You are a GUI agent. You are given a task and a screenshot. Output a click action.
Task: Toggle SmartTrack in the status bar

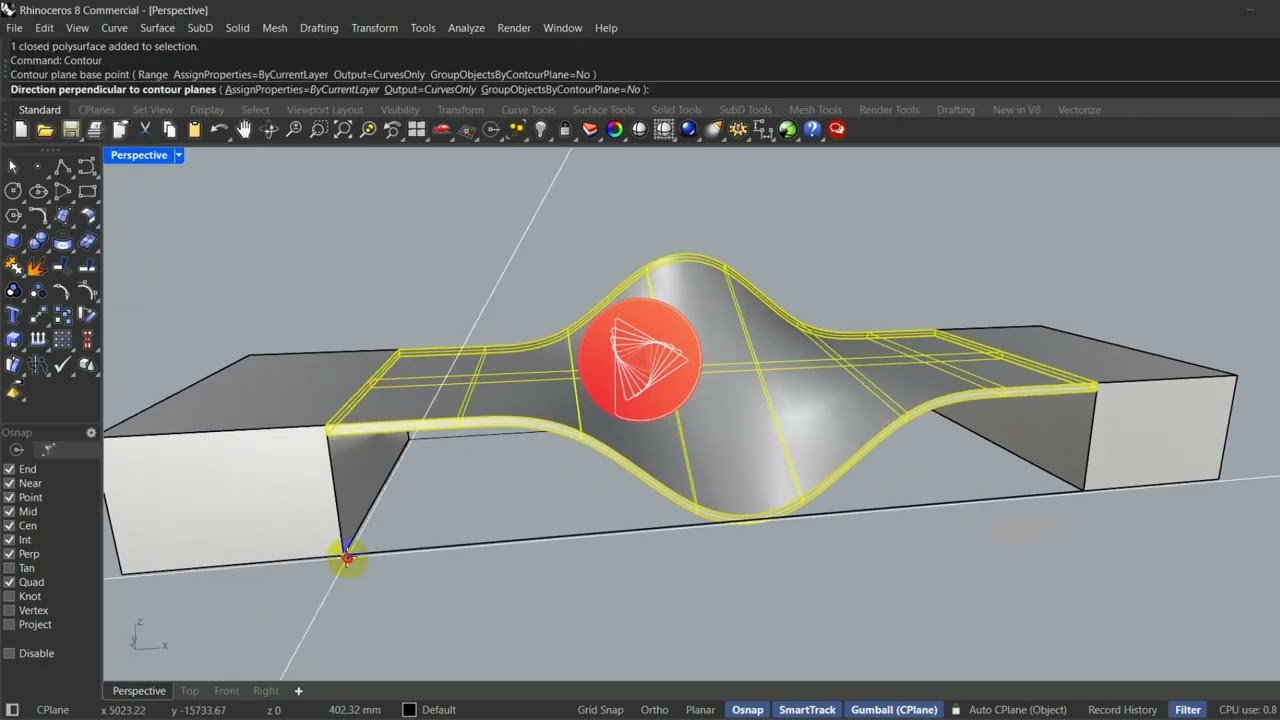807,710
